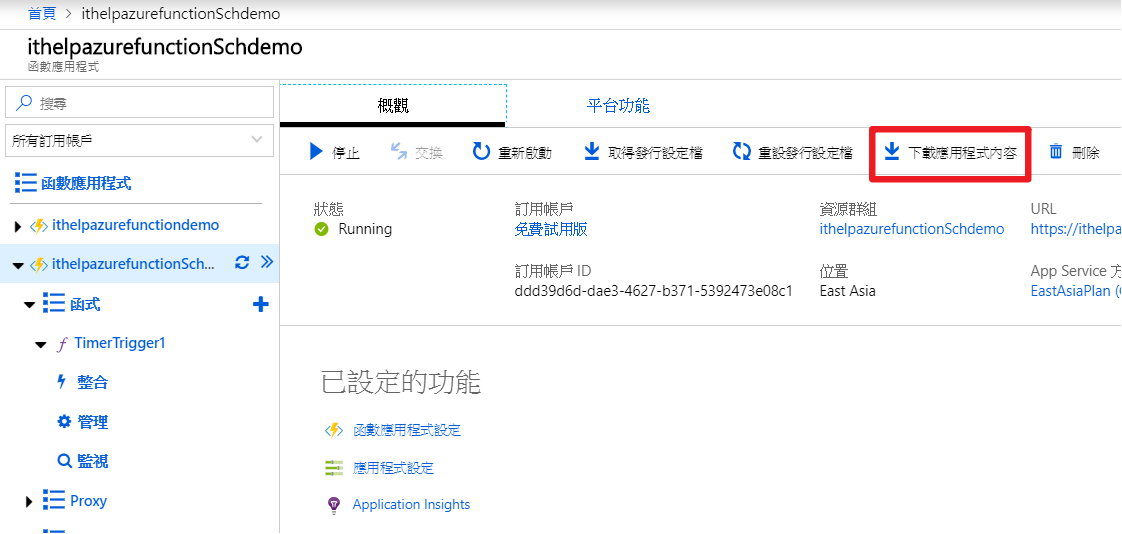1122x534 pixels.
Task: Click the 刪除 trash icon
Action: (x=1056, y=152)
